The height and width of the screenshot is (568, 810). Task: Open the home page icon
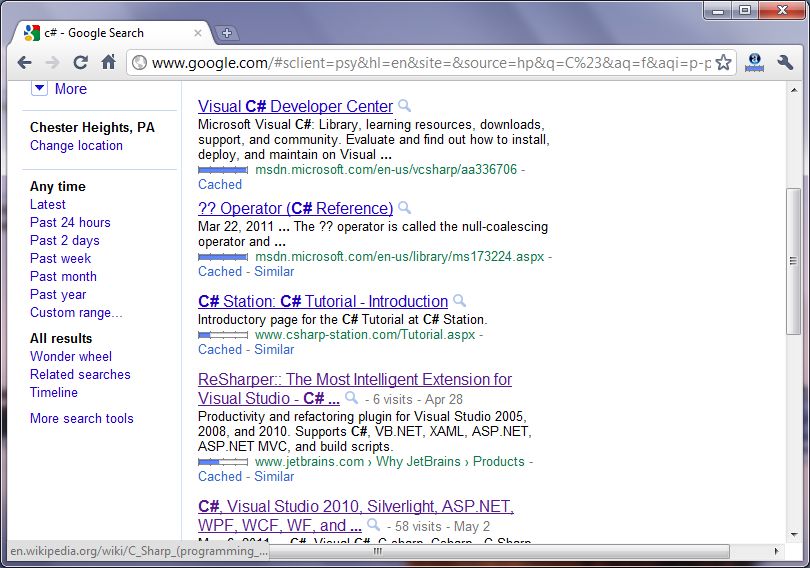pos(108,62)
